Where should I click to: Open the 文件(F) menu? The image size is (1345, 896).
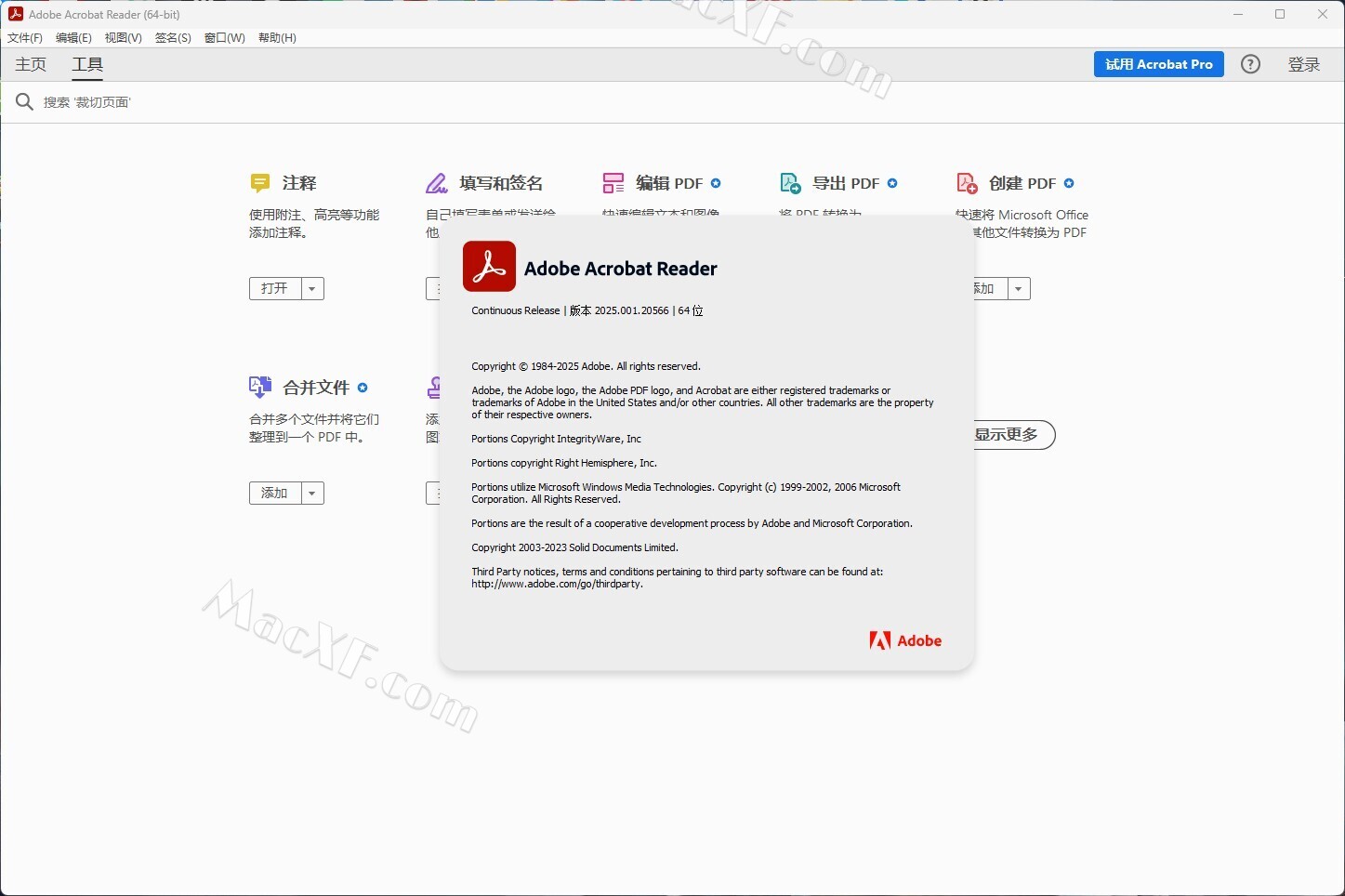(25, 38)
